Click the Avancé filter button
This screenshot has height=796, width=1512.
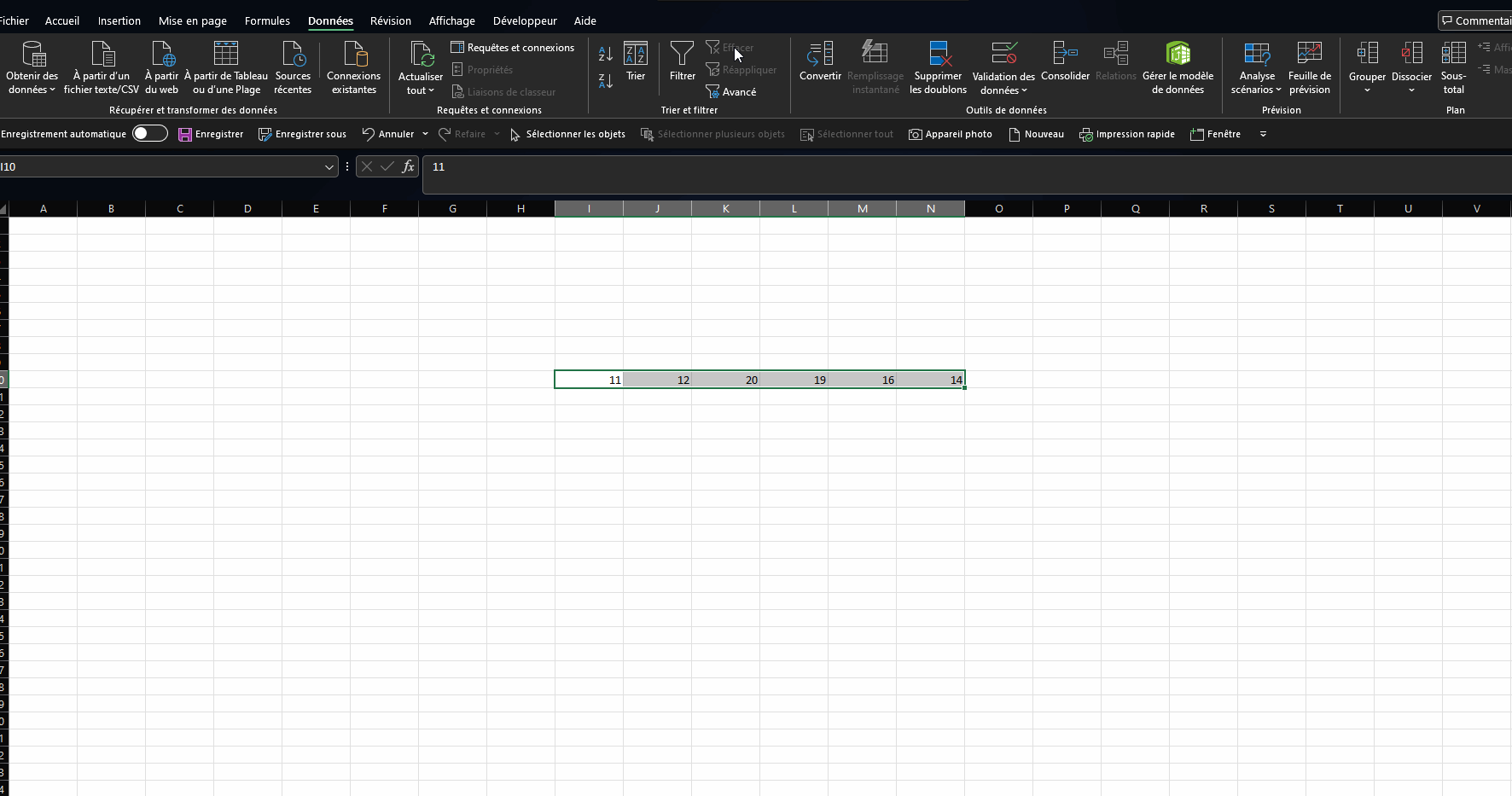coord(731,92)
